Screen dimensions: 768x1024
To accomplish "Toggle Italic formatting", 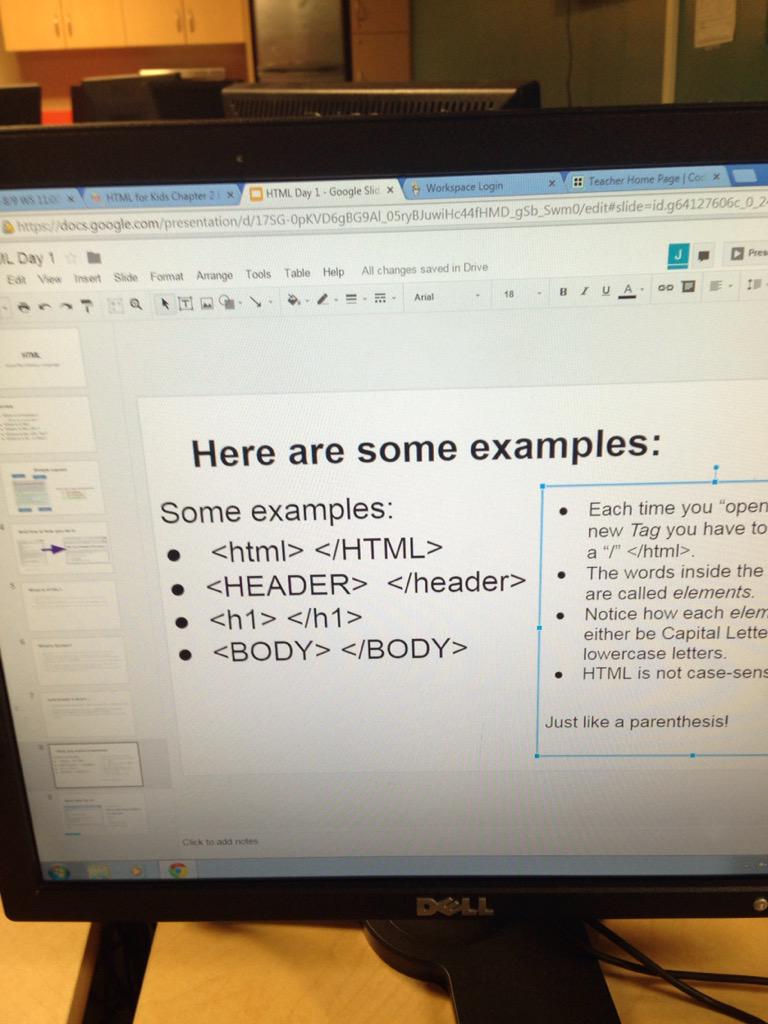I will coord(584,291).
